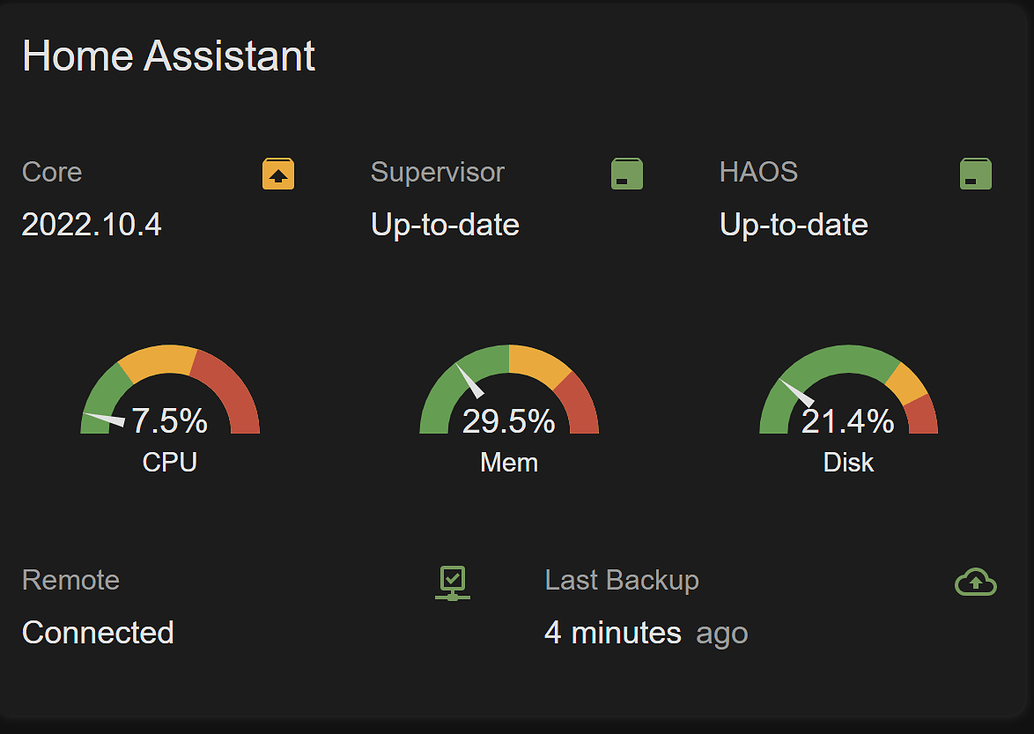Click the HAOS up-to-date badge icon
The image size is (1034, 734).
click(x=975, y=172)
